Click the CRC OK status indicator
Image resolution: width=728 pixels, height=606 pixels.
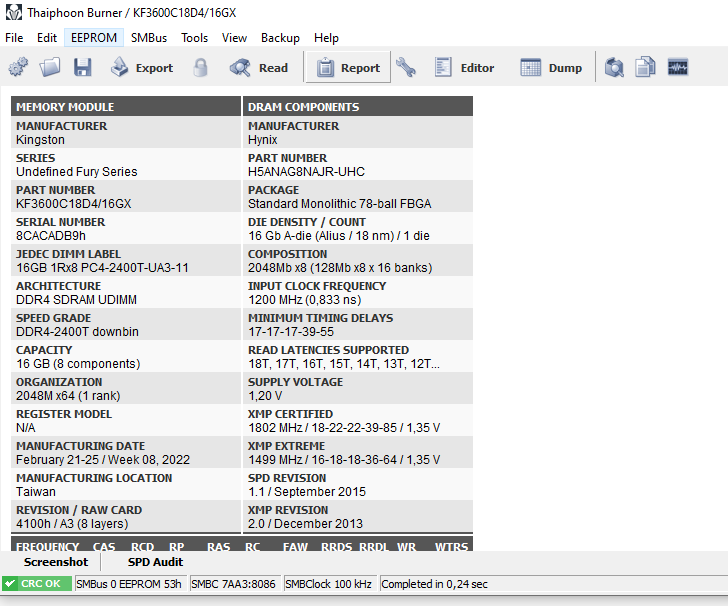(x=37, y=584)
